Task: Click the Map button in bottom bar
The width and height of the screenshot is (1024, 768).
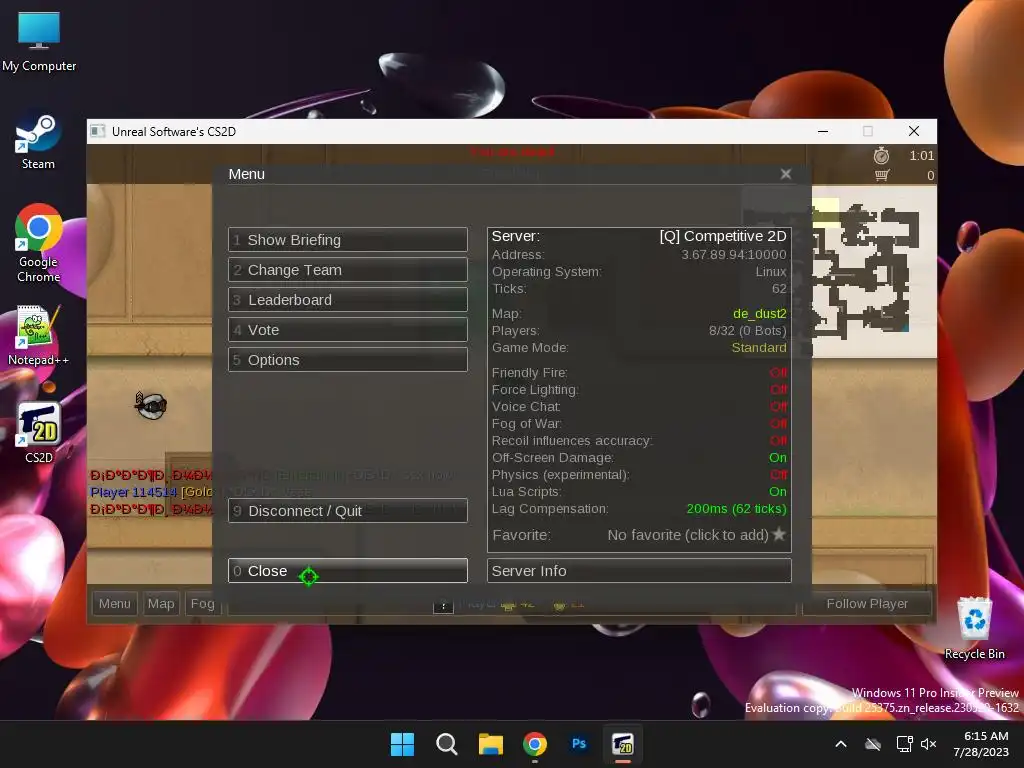Action: tap(161, 603)
